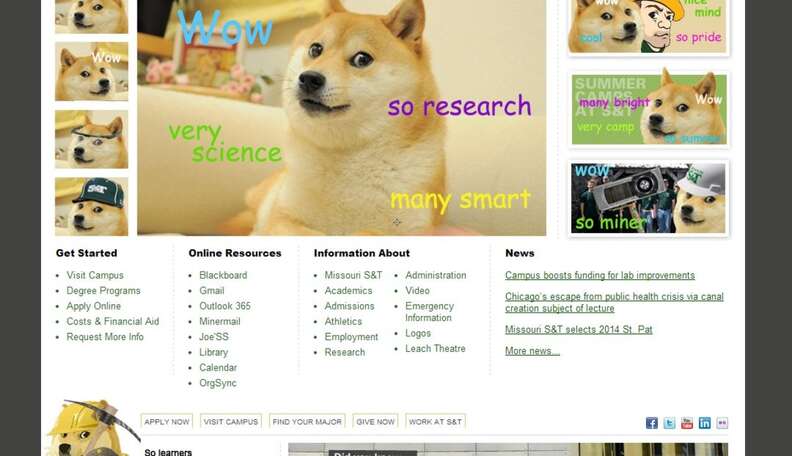The width and height of the screenshot is (792, 456).
Task: Open the Degree Programs link
Action: (104, 290)
